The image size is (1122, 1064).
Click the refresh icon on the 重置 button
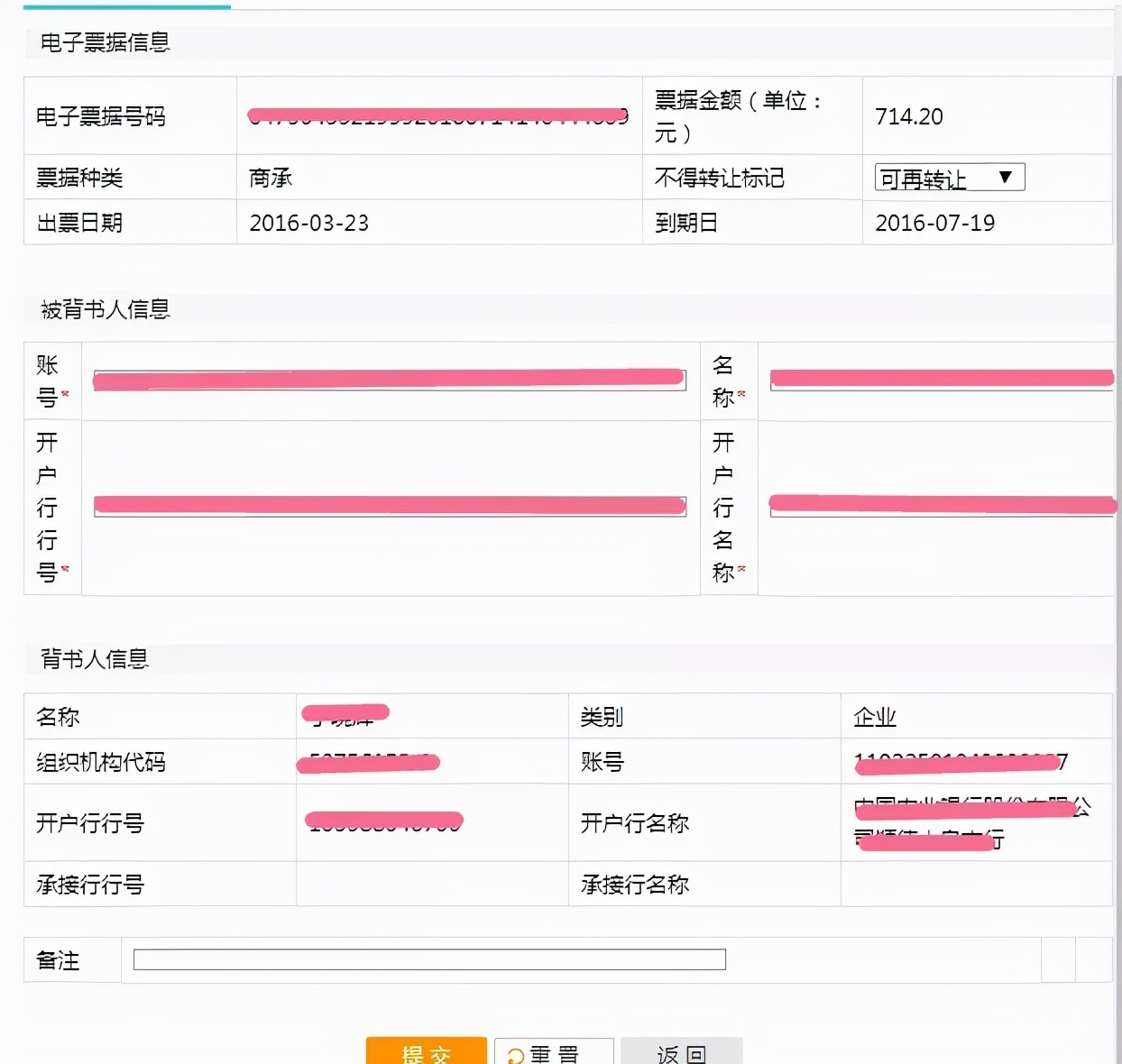point(514,1055)
